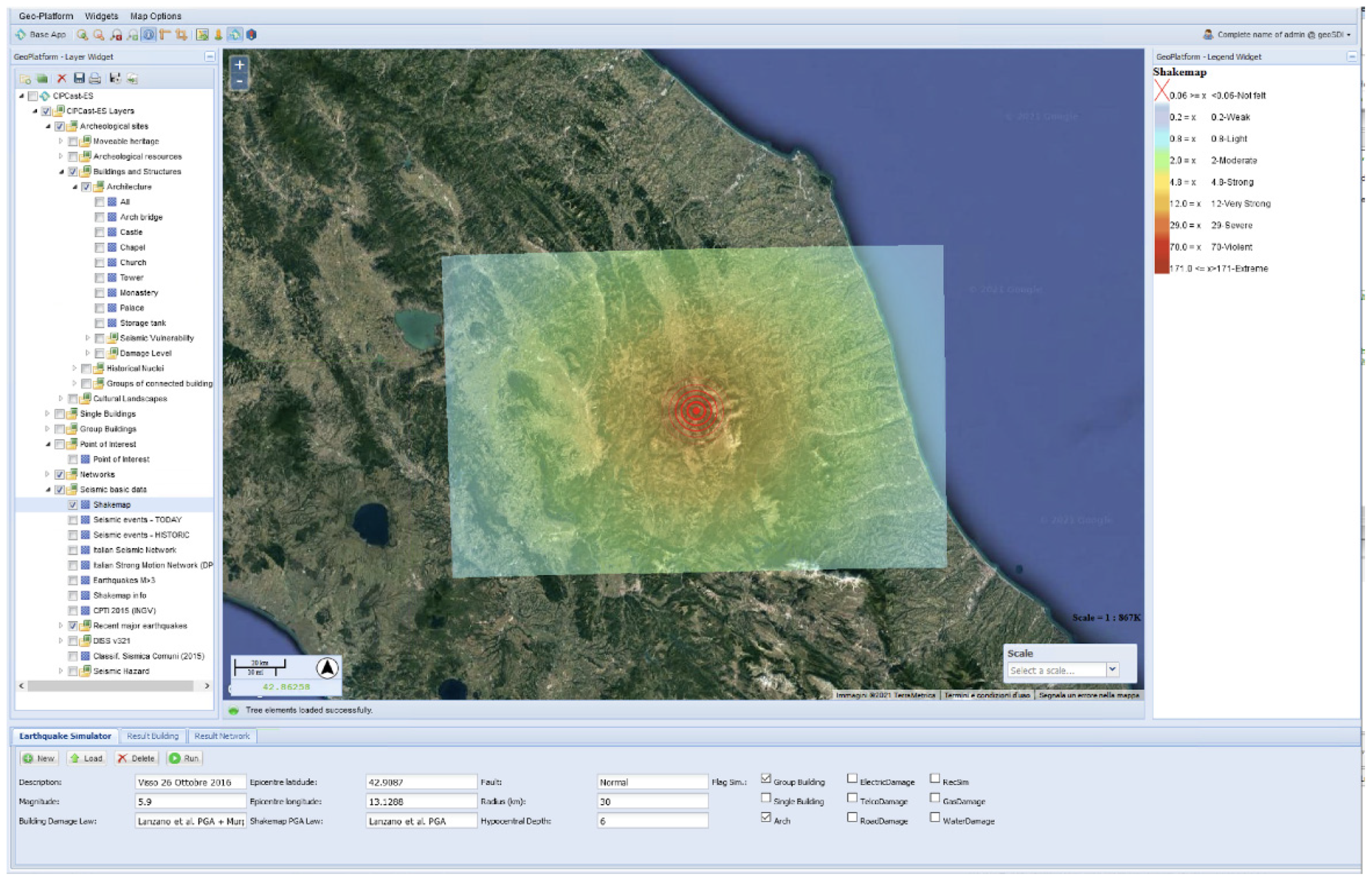Click the Magnitude input field
Screen dimensions: 1372x884
(x=190, y=801)
